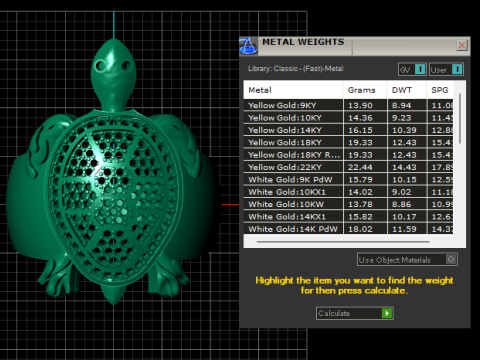This screenshot has width=480, height=360.
Task: Toggle the GV library switch
Action: (412, 69)
